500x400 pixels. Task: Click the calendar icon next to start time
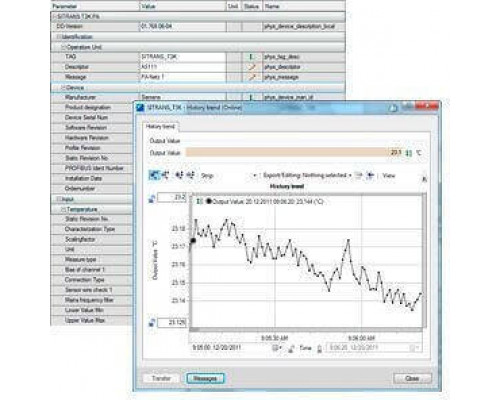tap(276, 348)
